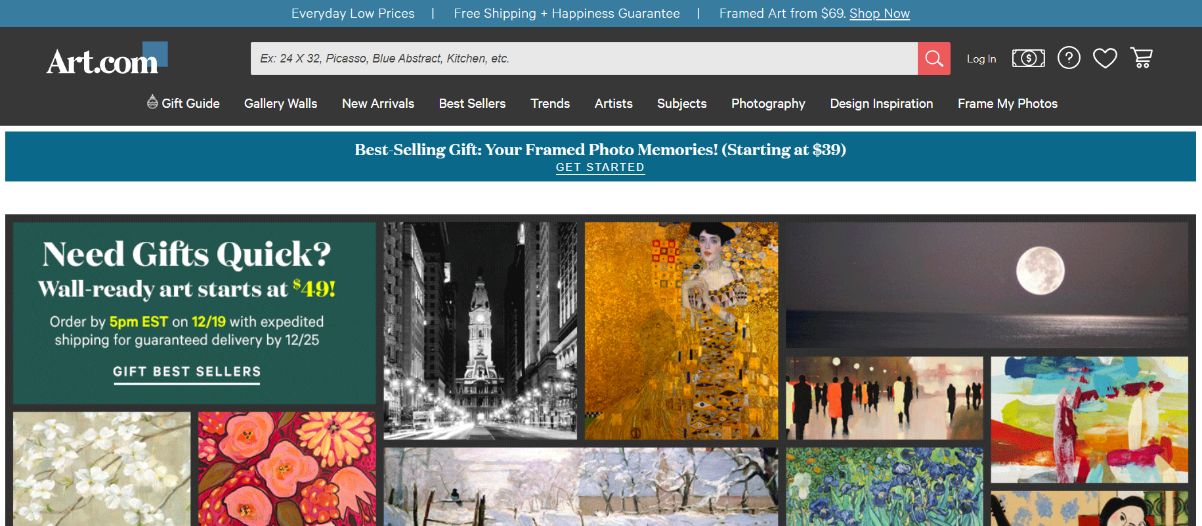Click the Log In link
This screenshot has width=1202, height=526.
coord(981,59)
